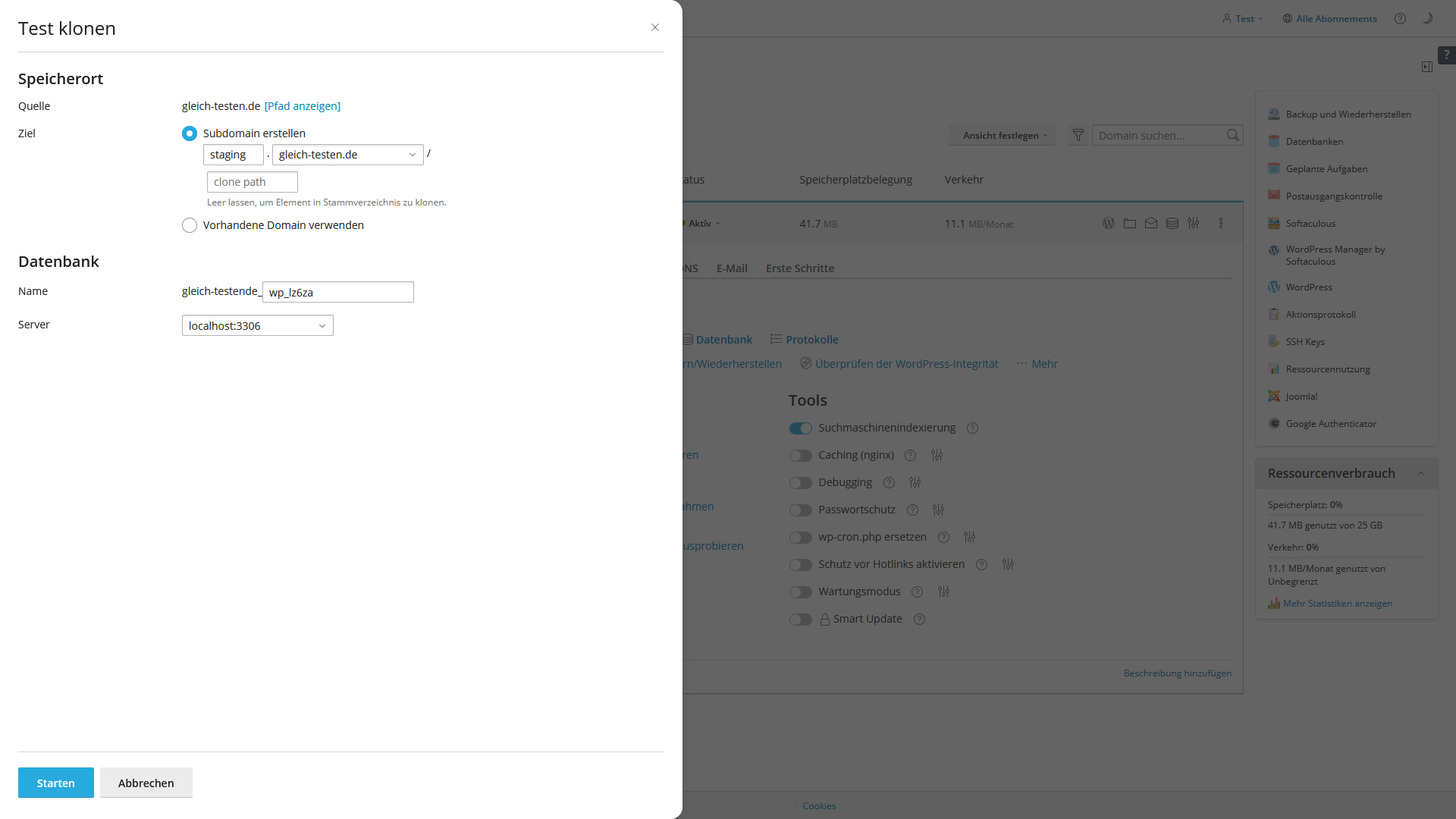Click the Starten button to begin cloning

pos(55,782)
